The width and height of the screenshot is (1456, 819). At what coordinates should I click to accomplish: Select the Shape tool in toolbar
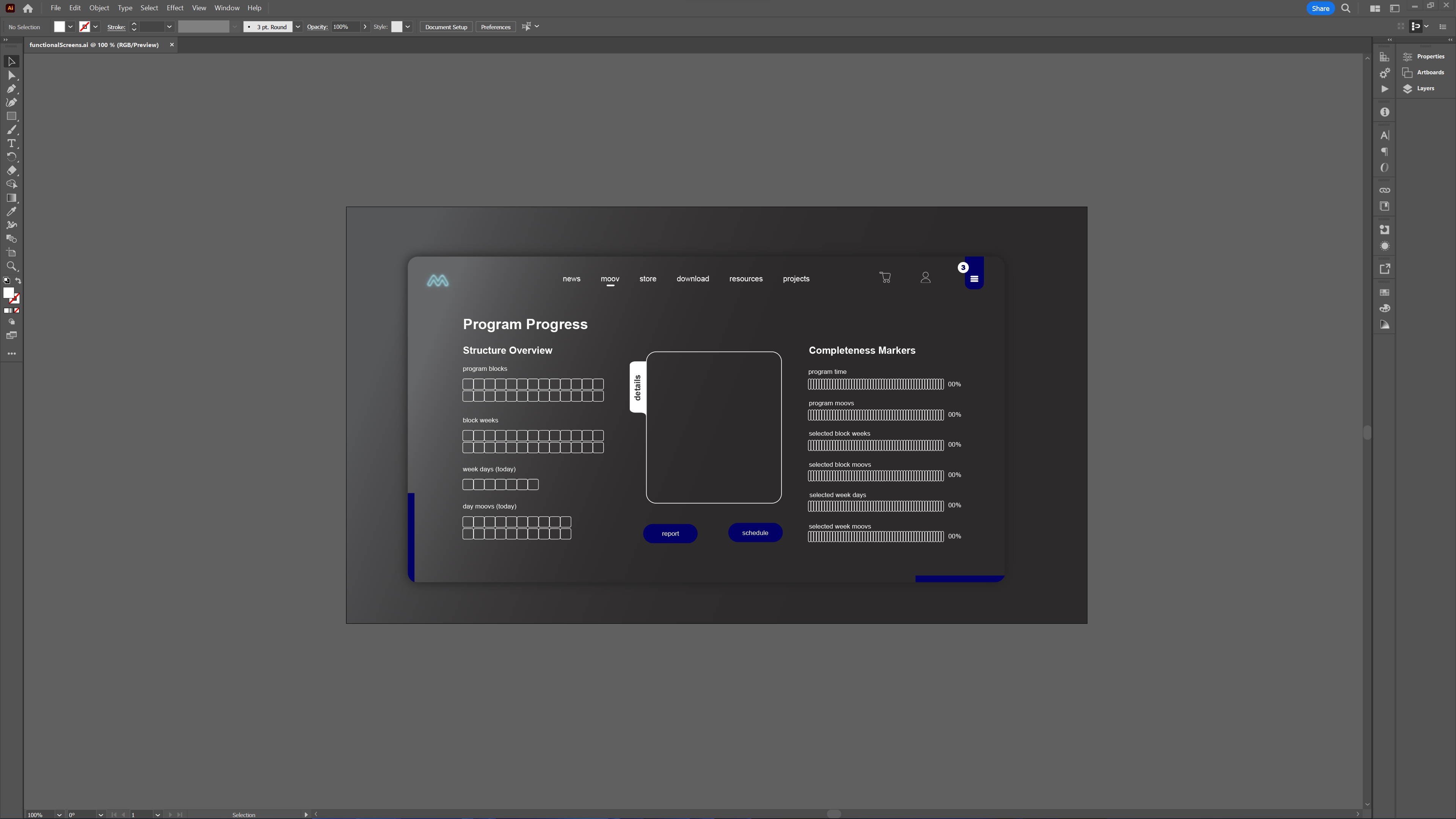tap(12, 116)
